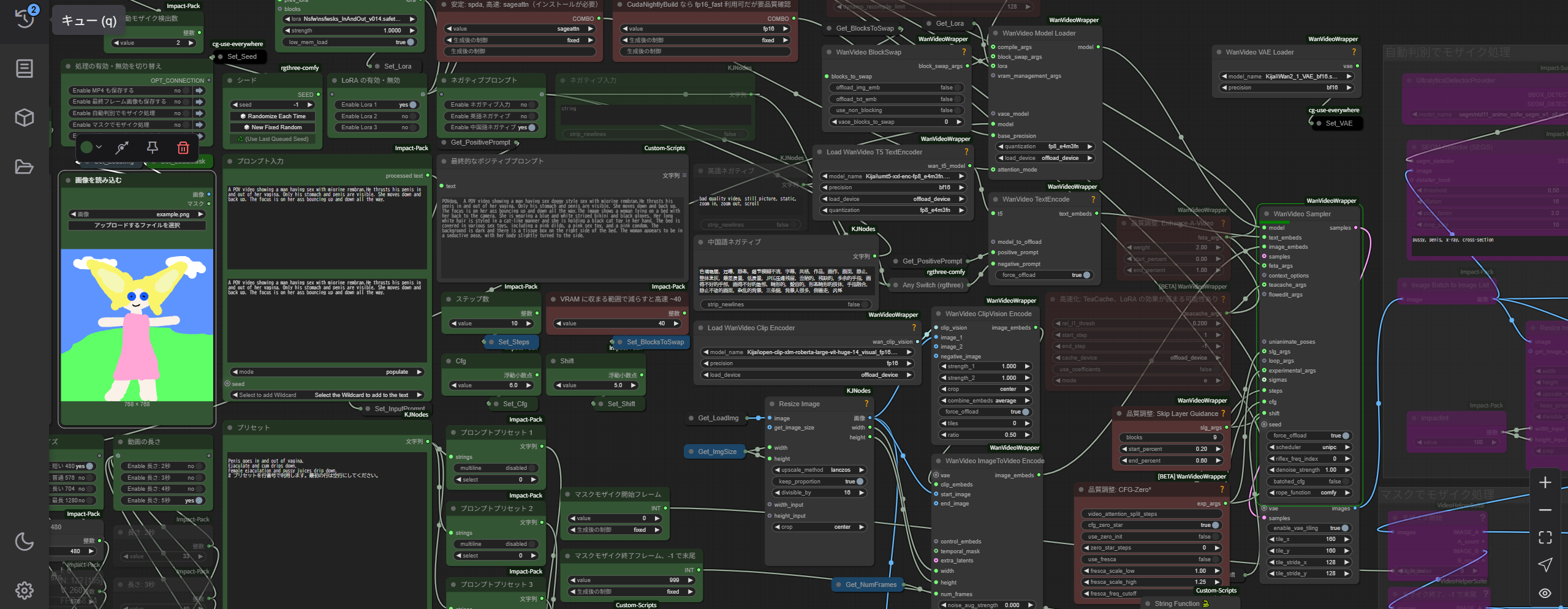The height and width of the screenshot is (609, 1568).
Task: Click the cartoon girl image preview thumbnail
Action: click(x=137, y=325)
